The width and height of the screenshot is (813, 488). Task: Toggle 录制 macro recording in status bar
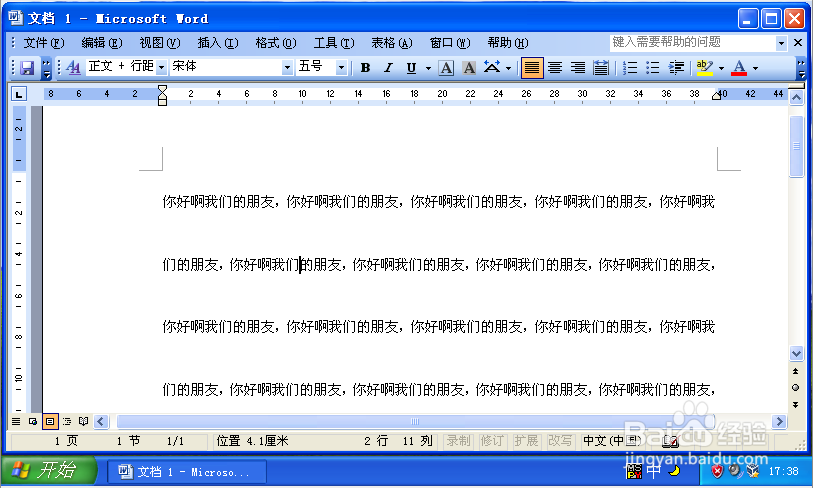tap(458, 441)
